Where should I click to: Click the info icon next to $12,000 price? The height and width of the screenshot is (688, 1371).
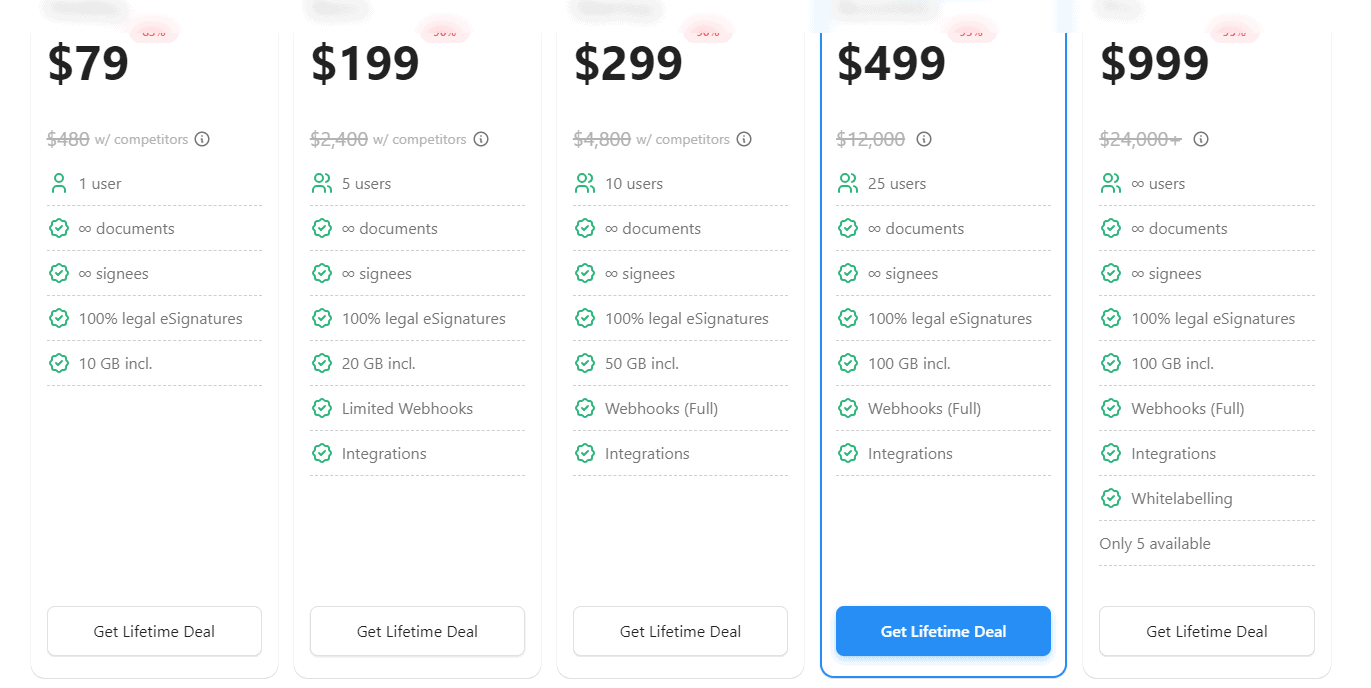[924, 139]
